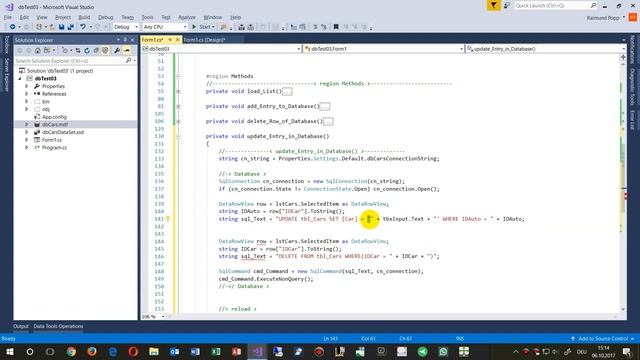The width and height of the screenshot is (640, 360).
Task: Click the Start debugging button
Action: click(203, 27)
